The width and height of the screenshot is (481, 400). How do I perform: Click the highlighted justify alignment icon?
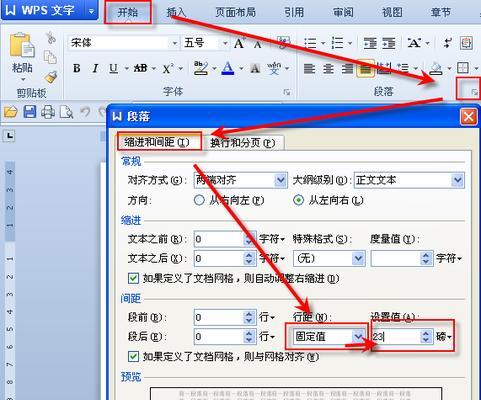365,69
